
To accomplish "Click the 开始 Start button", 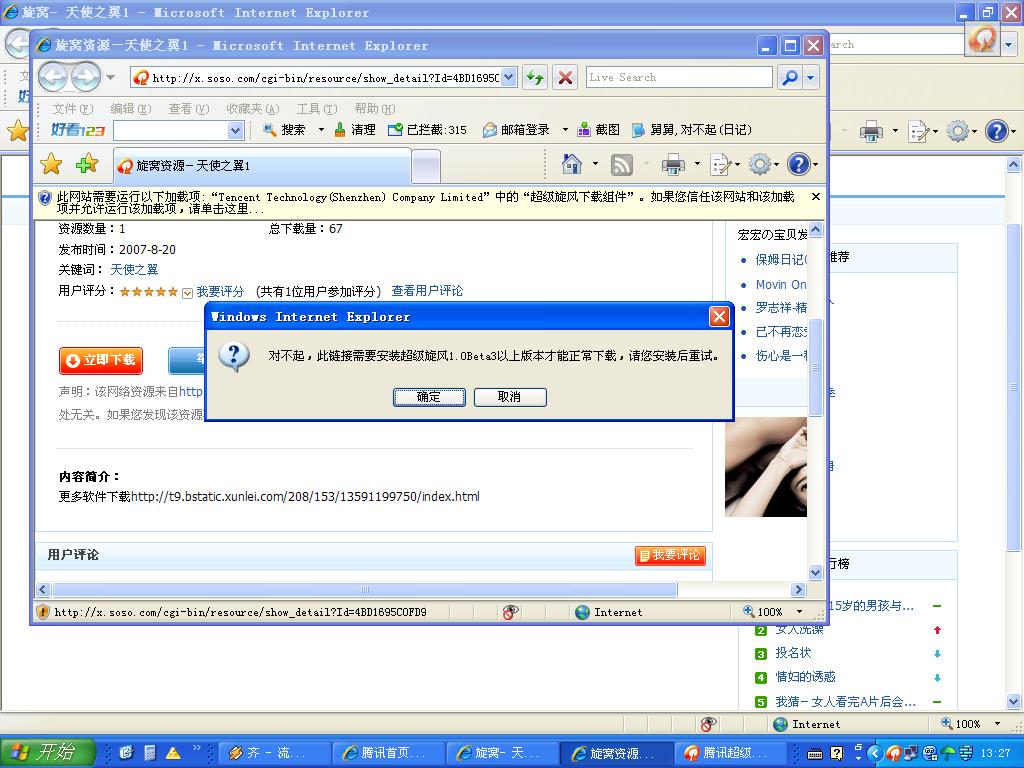I will coord(47,753).
